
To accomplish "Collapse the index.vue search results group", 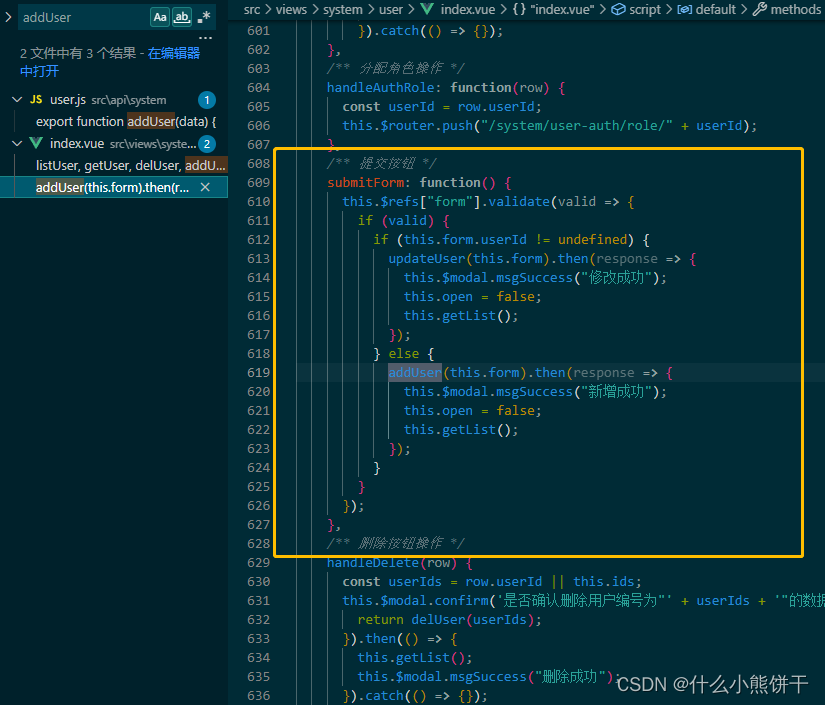I will [x=17, y=144].
